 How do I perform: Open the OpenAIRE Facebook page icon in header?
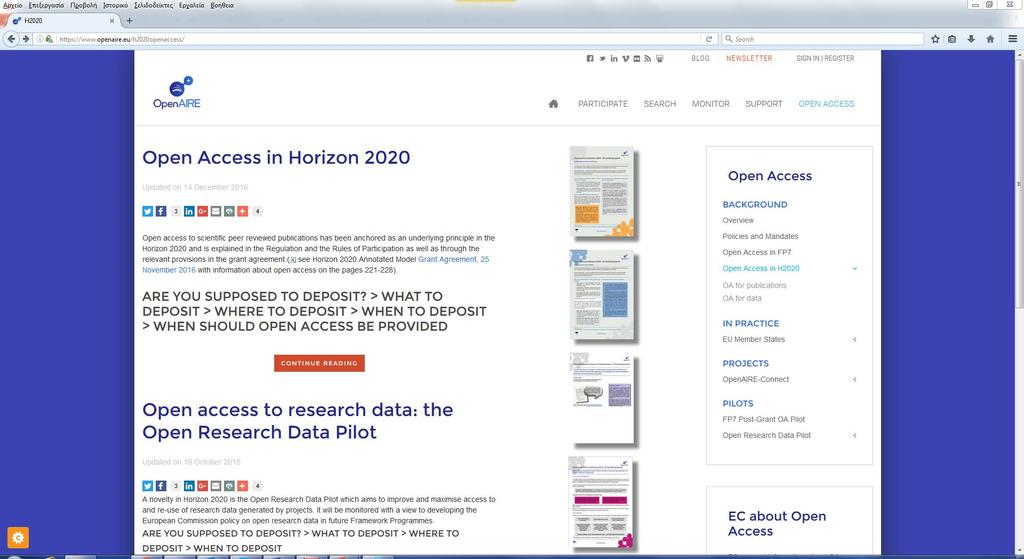[590, 59]
